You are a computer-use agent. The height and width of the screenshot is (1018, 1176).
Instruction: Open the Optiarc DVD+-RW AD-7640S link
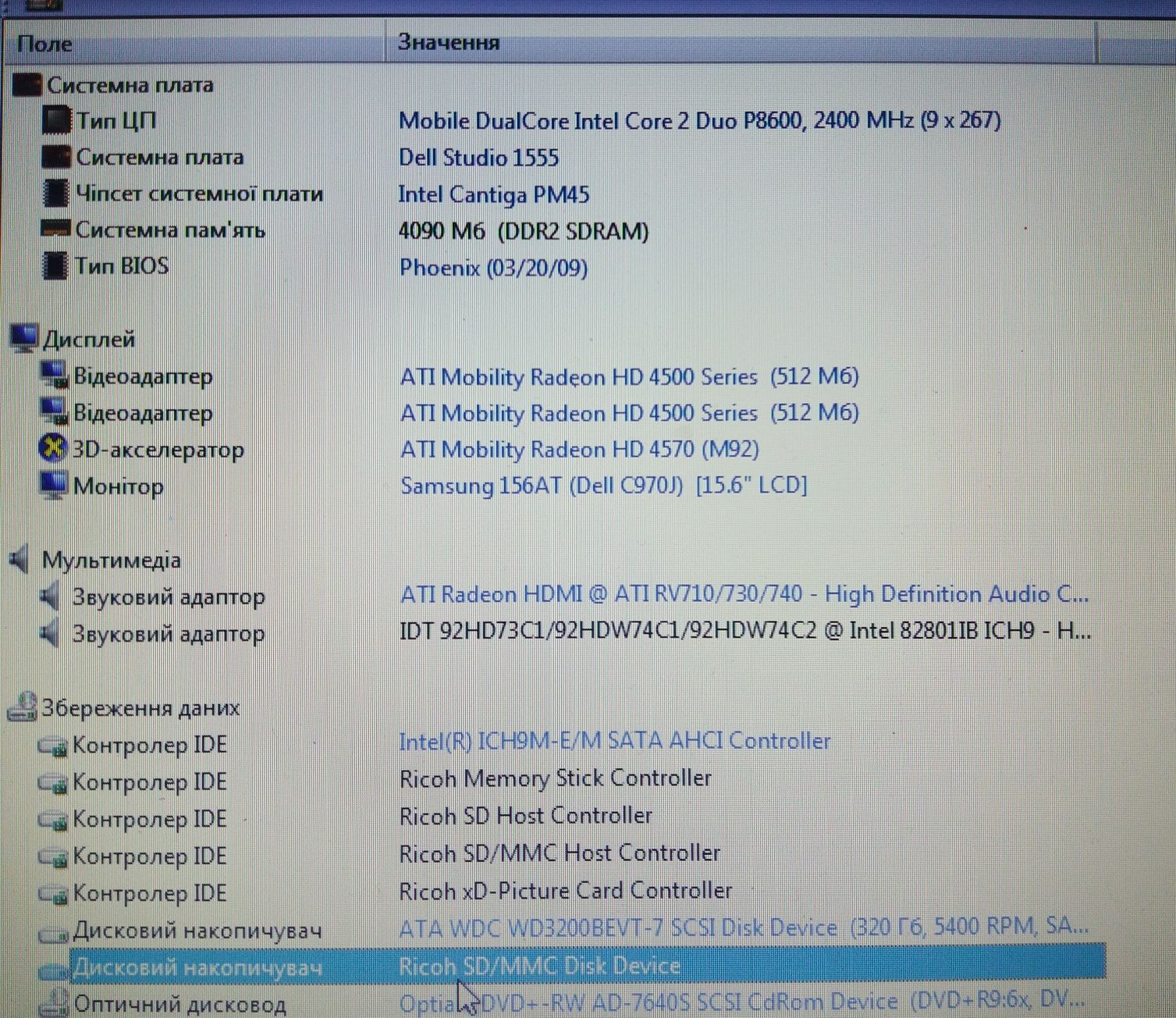click(741, 1002)
